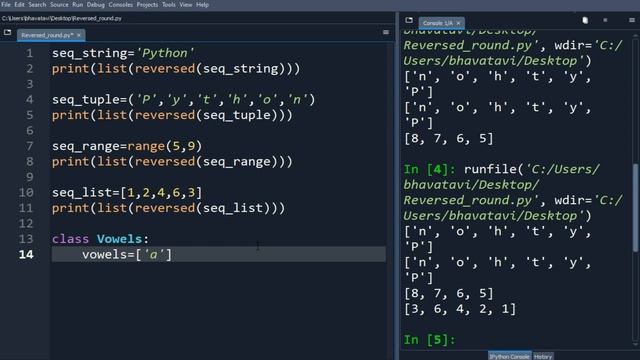Click line number 1 in gutter
This screenshot has width=640, height=360.
click(x=30, y=53)
